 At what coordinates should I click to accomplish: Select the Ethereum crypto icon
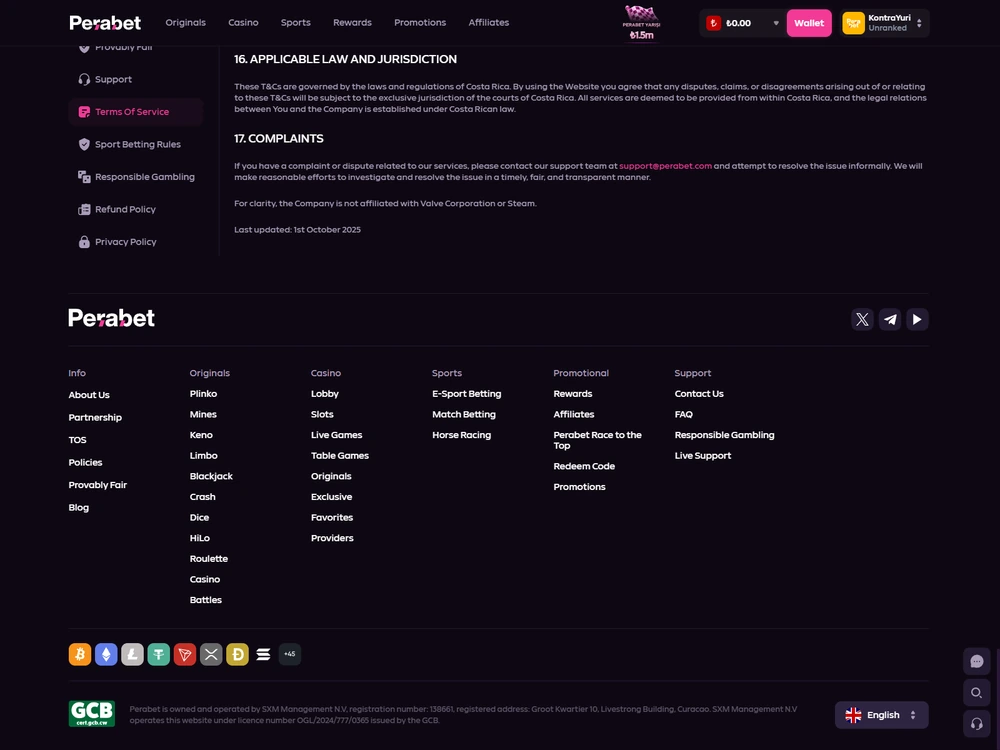[x=106, y=654]
